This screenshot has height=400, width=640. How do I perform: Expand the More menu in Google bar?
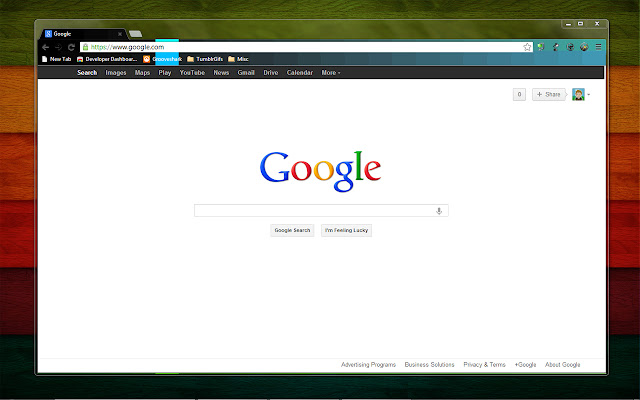(x=331, y=73)
